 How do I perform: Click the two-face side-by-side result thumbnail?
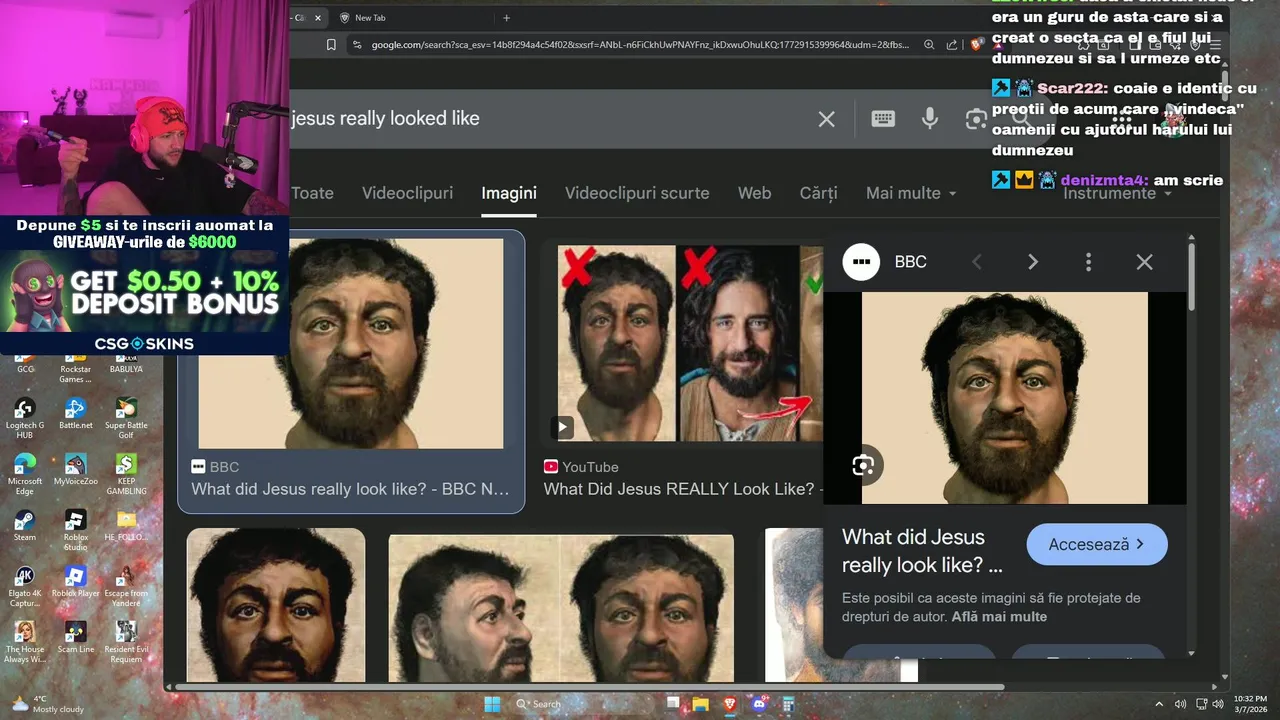click(561, 607)
